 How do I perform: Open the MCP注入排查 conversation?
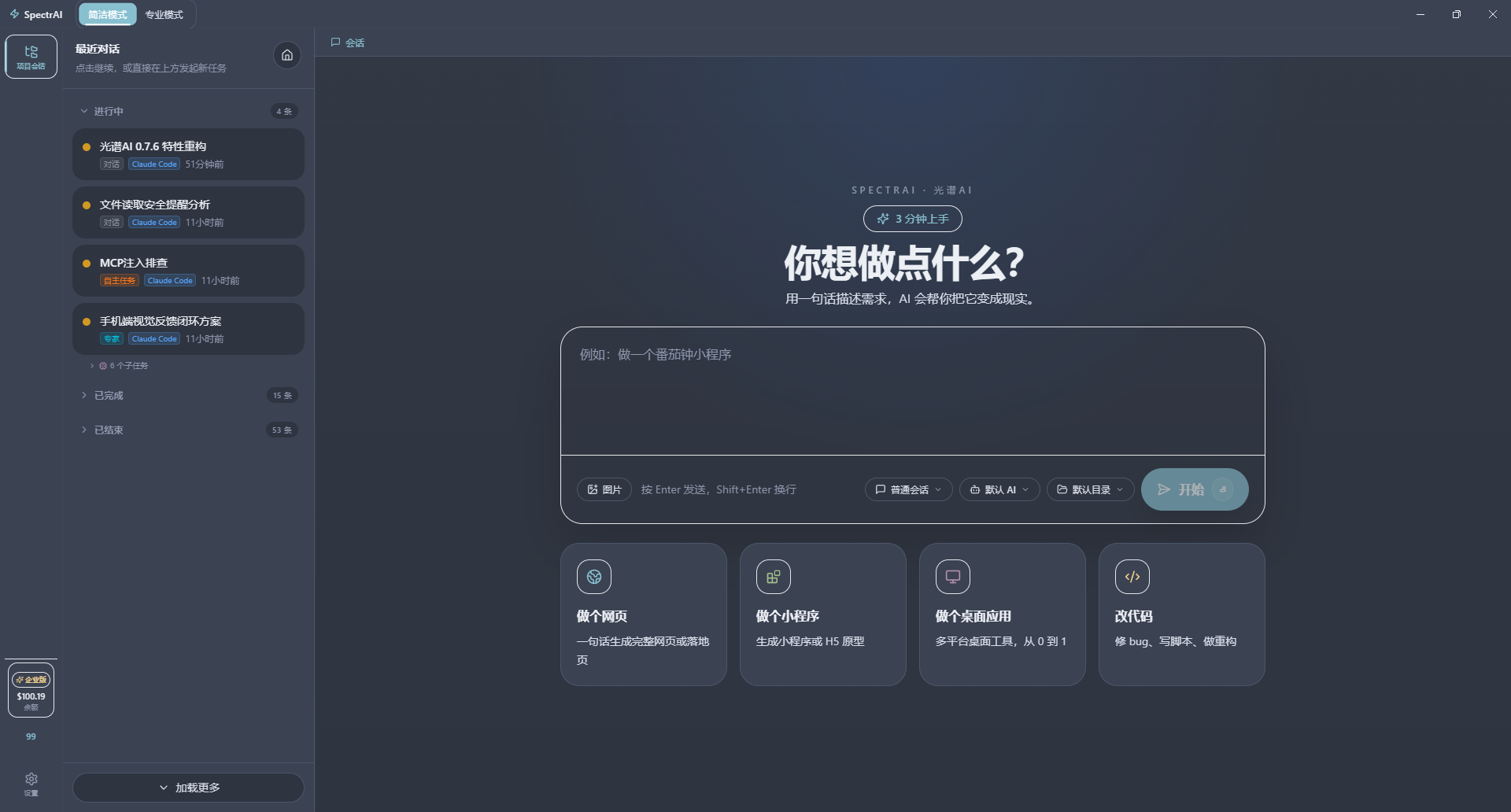coord(188,271)
